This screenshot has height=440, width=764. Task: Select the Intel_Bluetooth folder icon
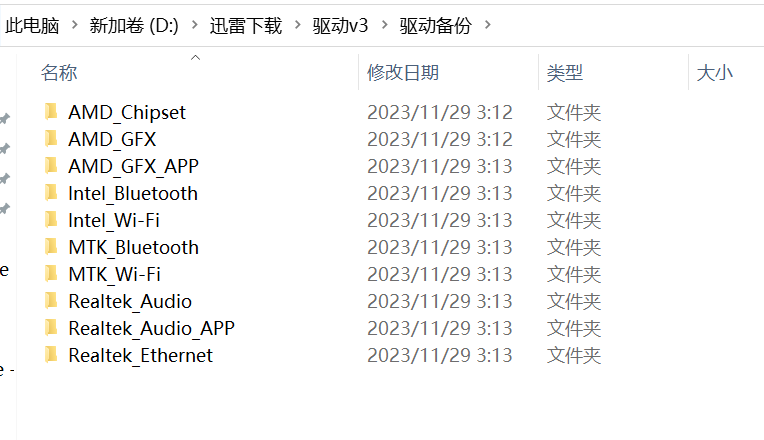coord(51,193)
